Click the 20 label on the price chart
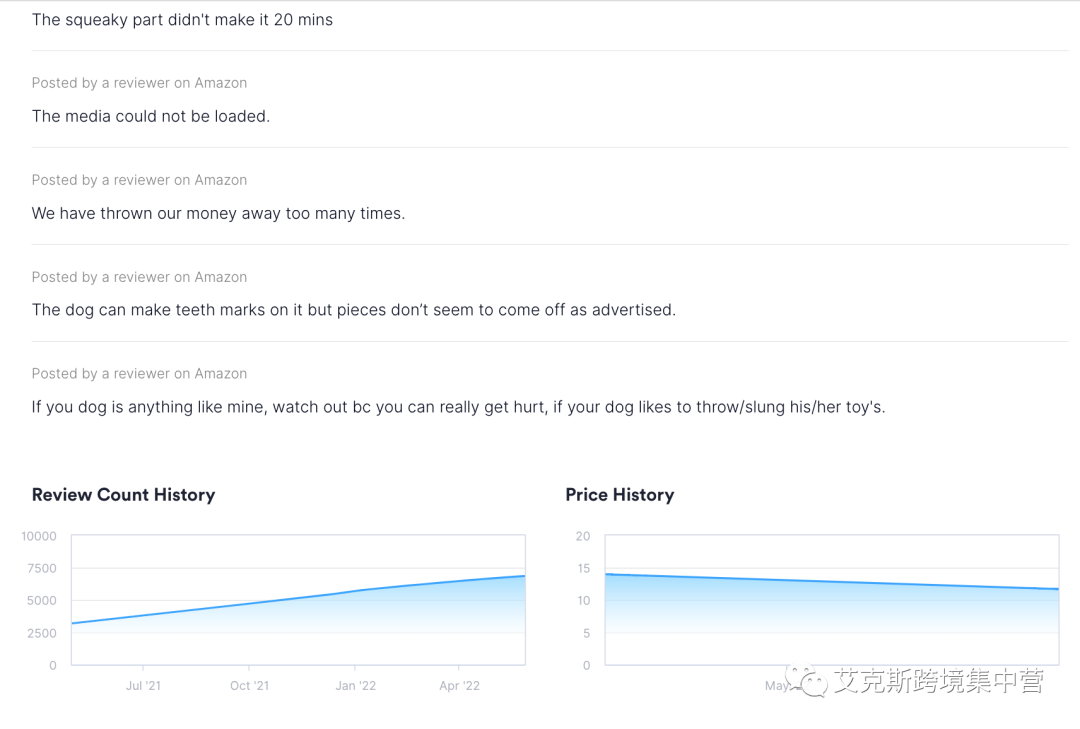This screenshot has height=729, width=1080. click(x=583, y=537)
